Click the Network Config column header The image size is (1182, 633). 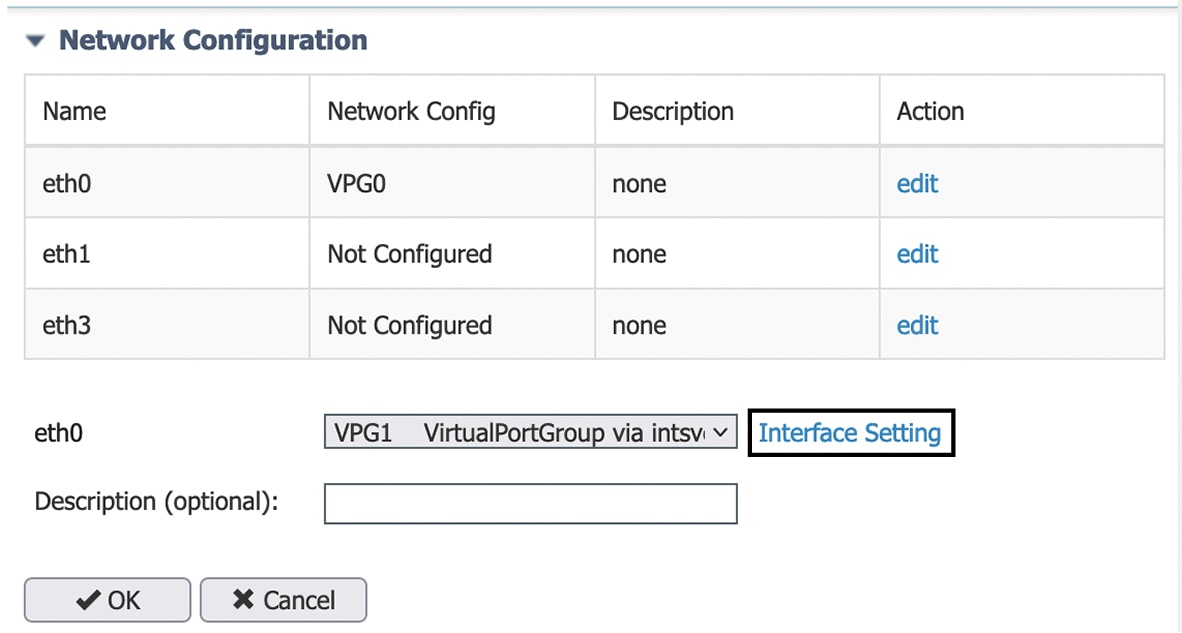(x=411, y=111)
